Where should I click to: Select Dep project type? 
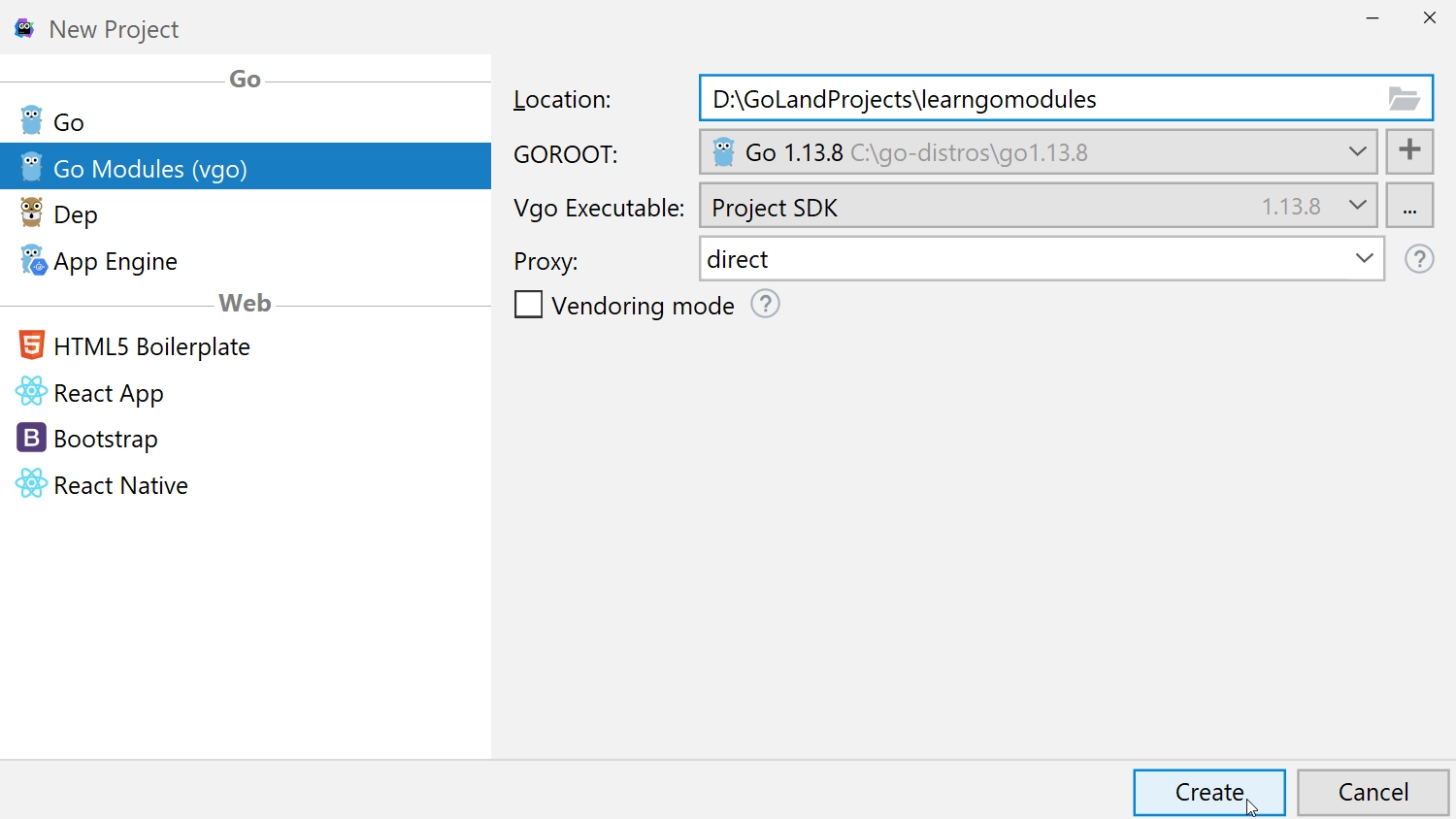point(246,213)
